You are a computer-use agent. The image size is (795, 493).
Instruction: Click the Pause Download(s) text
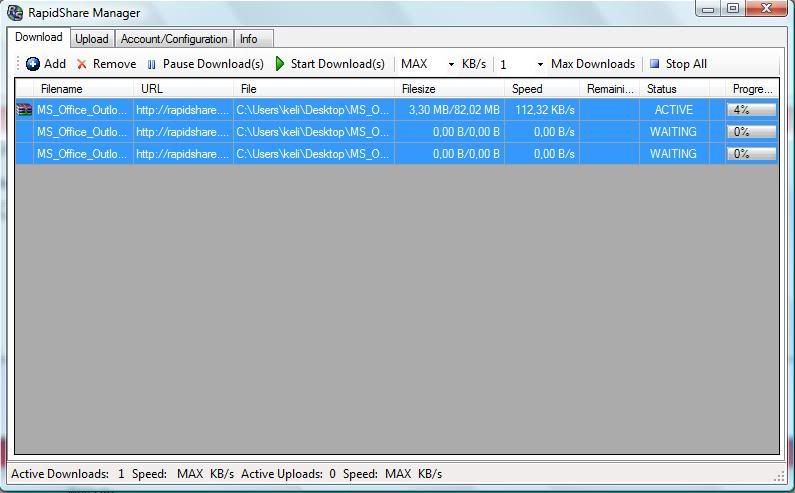coord(213,64)
